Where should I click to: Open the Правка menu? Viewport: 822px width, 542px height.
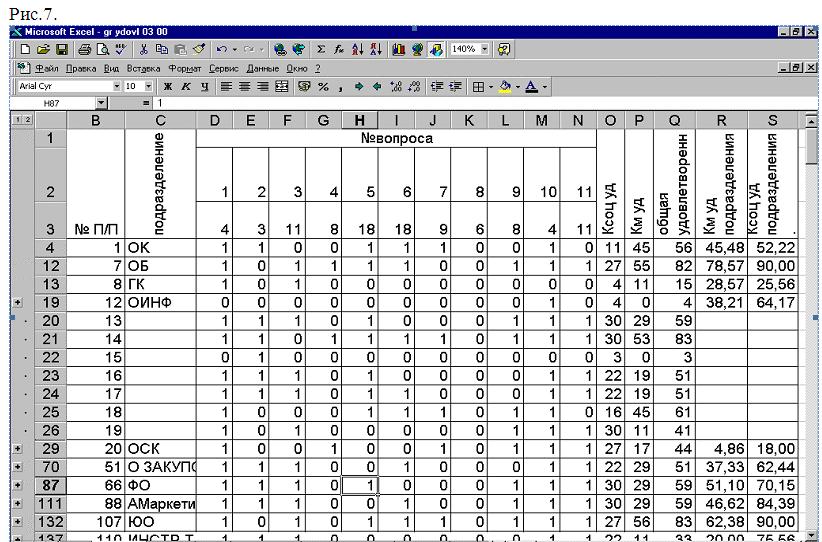pos(81,69)
